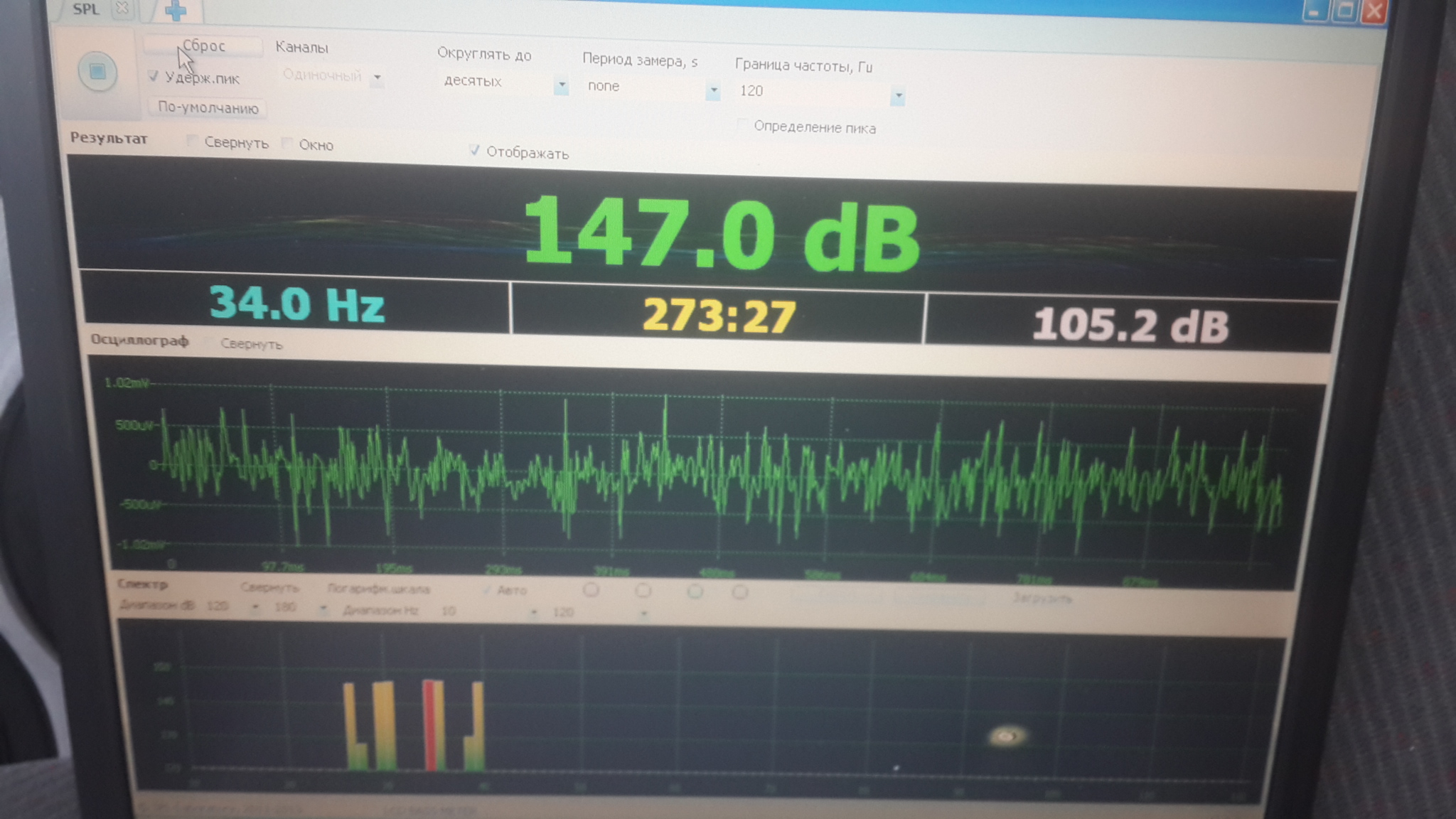Viewport: 1456px width, 819px height.
Task: Expand the Период замера period dropdown
Action: pyautogui.click(x=713, y=91)
